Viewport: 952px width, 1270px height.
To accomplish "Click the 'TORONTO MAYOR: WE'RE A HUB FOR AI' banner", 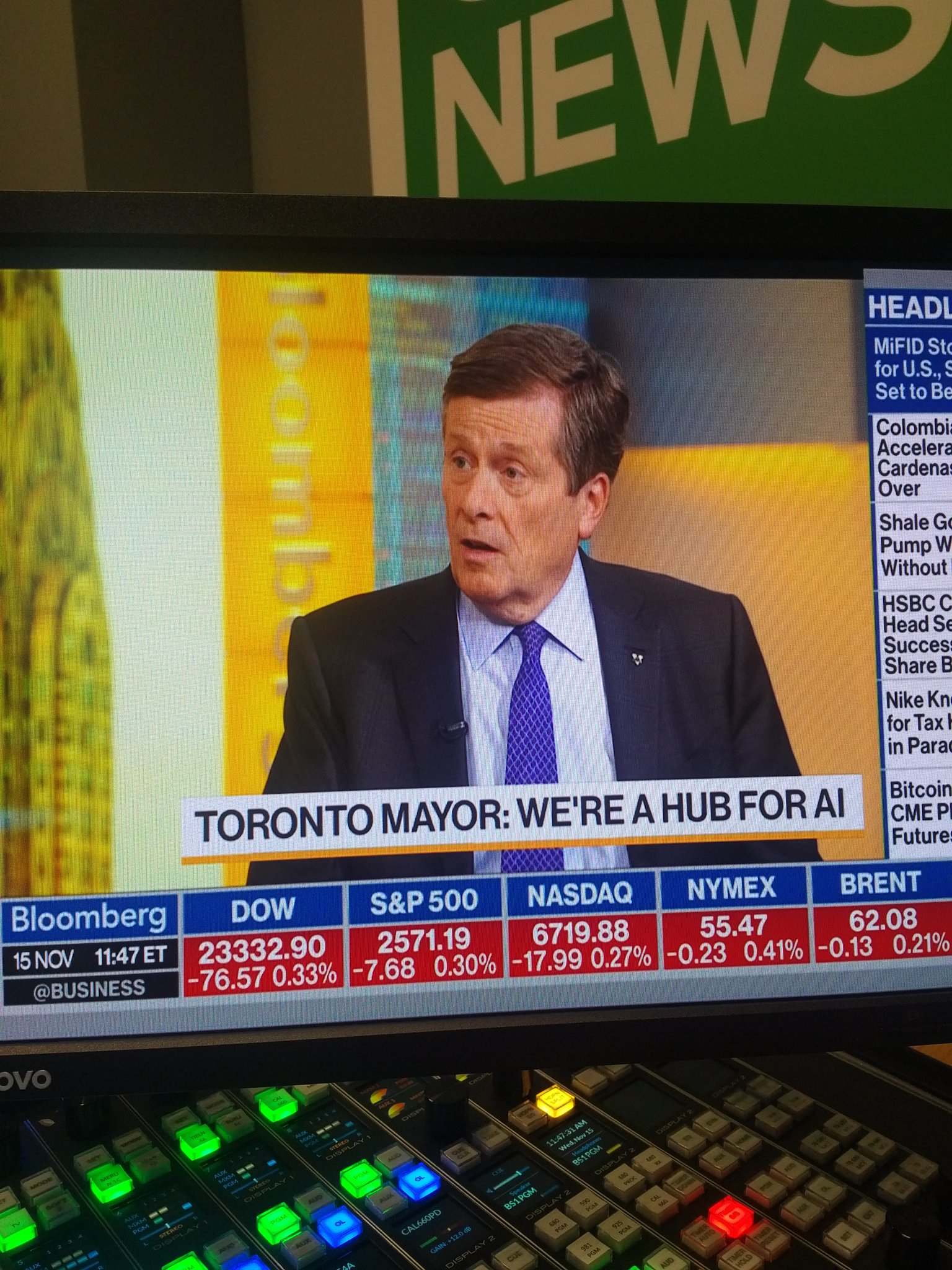I will pos(522,817).
